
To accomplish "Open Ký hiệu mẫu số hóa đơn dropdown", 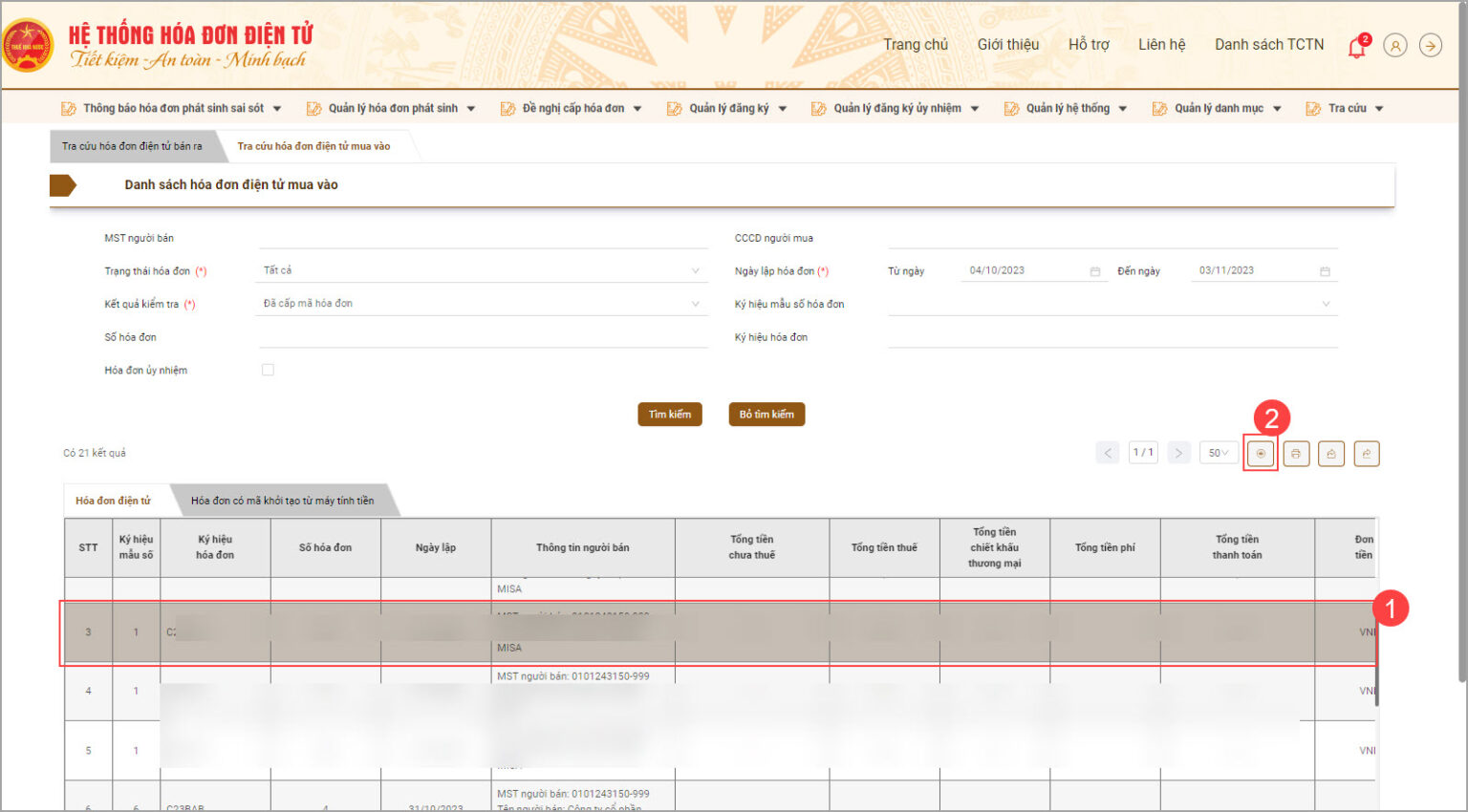I will 1112,304.
